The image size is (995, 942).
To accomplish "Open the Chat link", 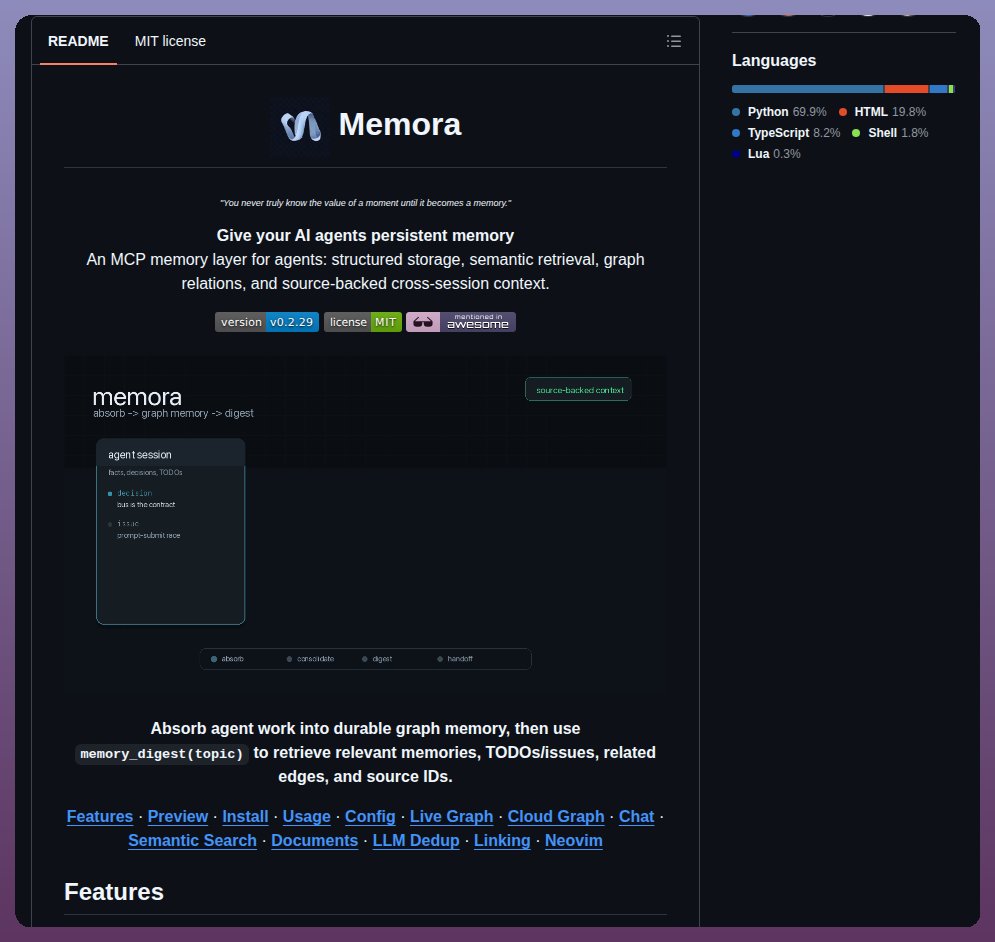I will pyautogui.click(x=636, y=816).
